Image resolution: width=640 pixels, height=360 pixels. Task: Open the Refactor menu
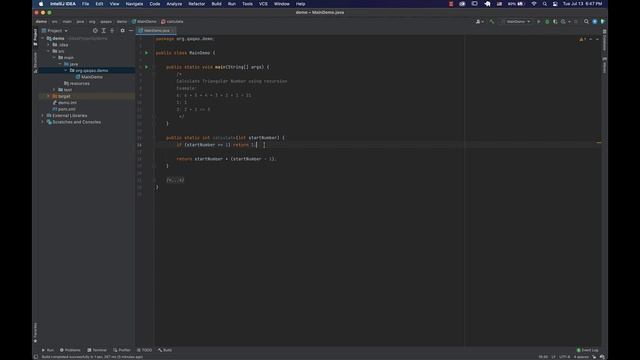[196, 4]
